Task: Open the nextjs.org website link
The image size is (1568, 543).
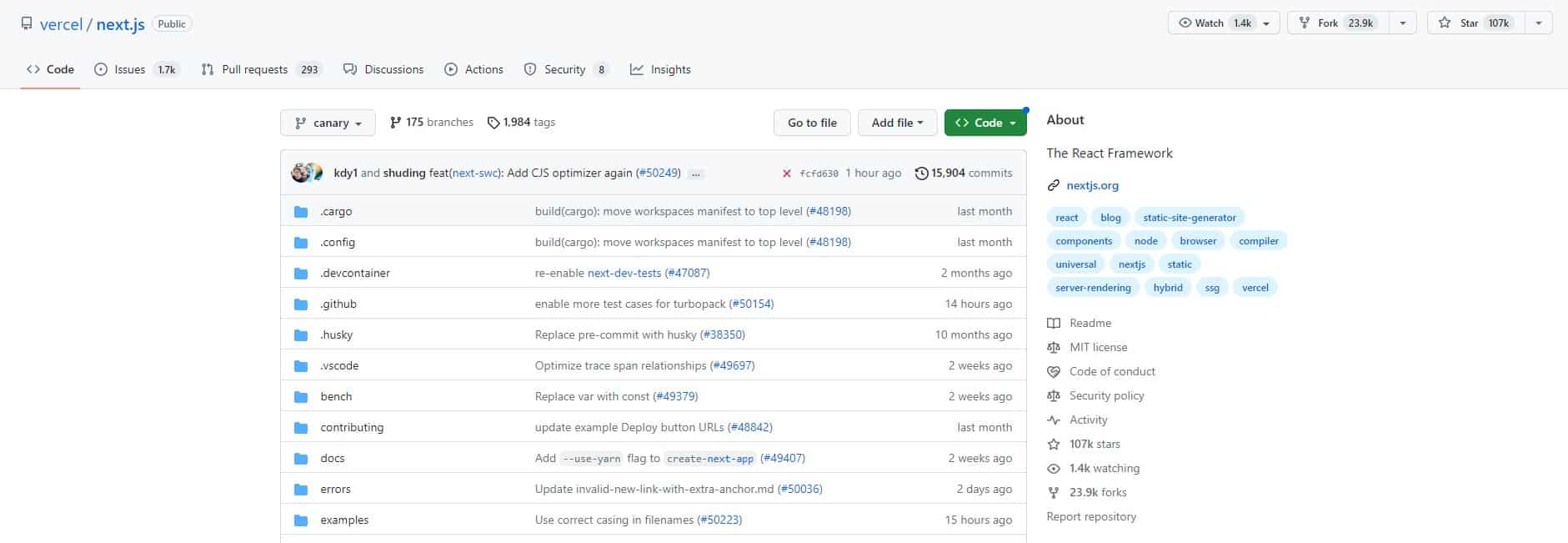Action: click(1092, 186)
